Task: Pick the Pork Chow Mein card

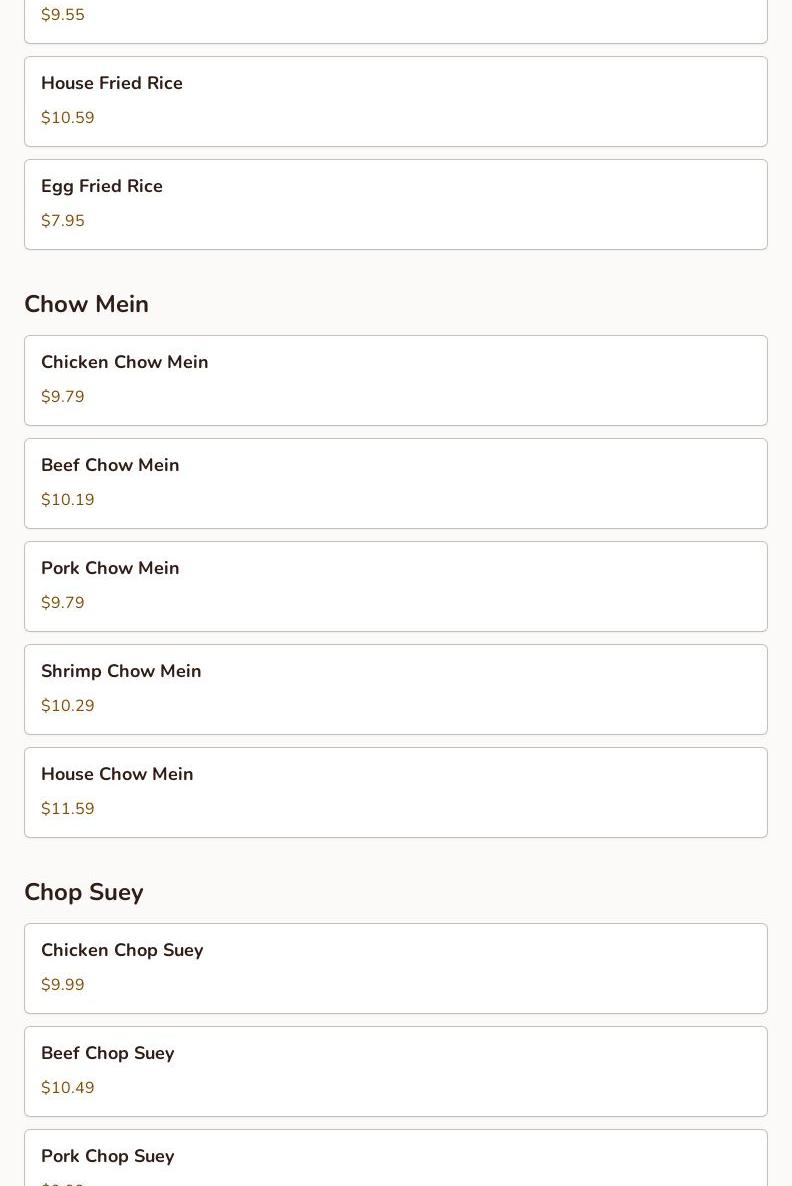Action: pyautogui.click(x=396, y=586)
